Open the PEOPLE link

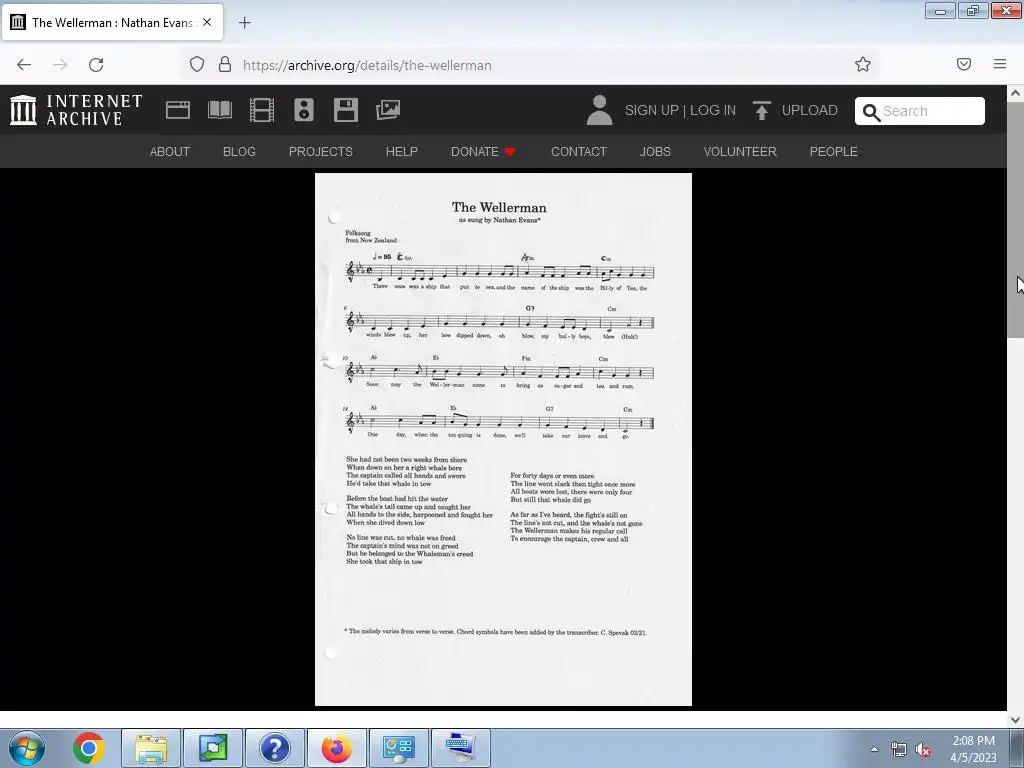[x=833, y=152]
